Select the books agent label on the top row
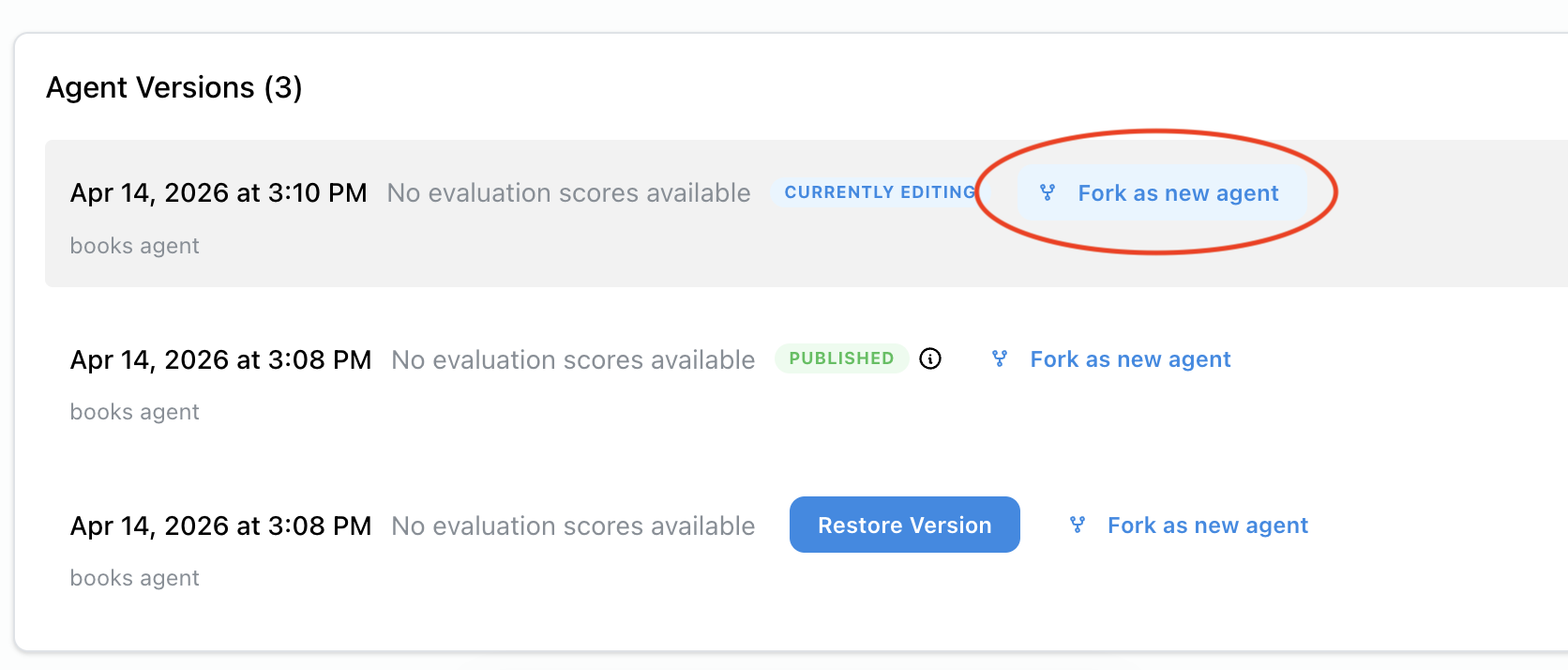This screenshot has width=1568, height=670. point(134,245)
